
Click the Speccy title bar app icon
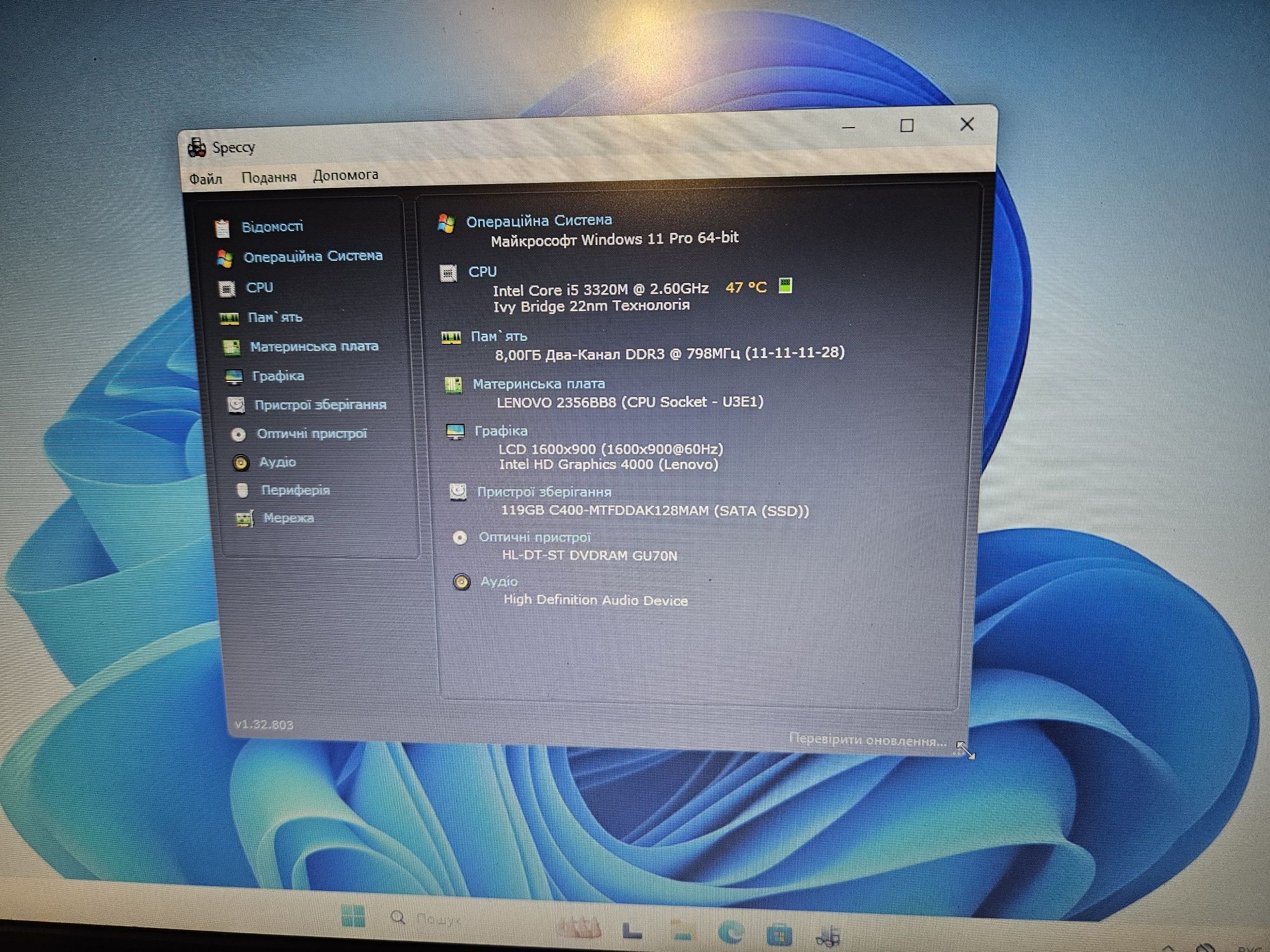pos(196,148)
